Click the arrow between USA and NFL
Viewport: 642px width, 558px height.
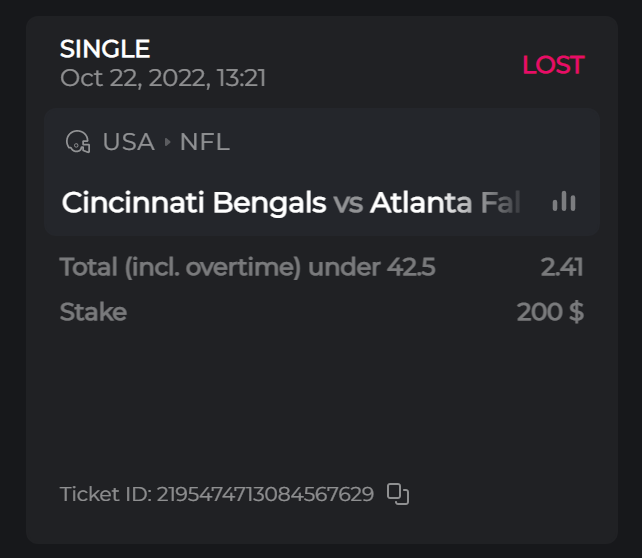pyautogui.click(x=167, y=143)
